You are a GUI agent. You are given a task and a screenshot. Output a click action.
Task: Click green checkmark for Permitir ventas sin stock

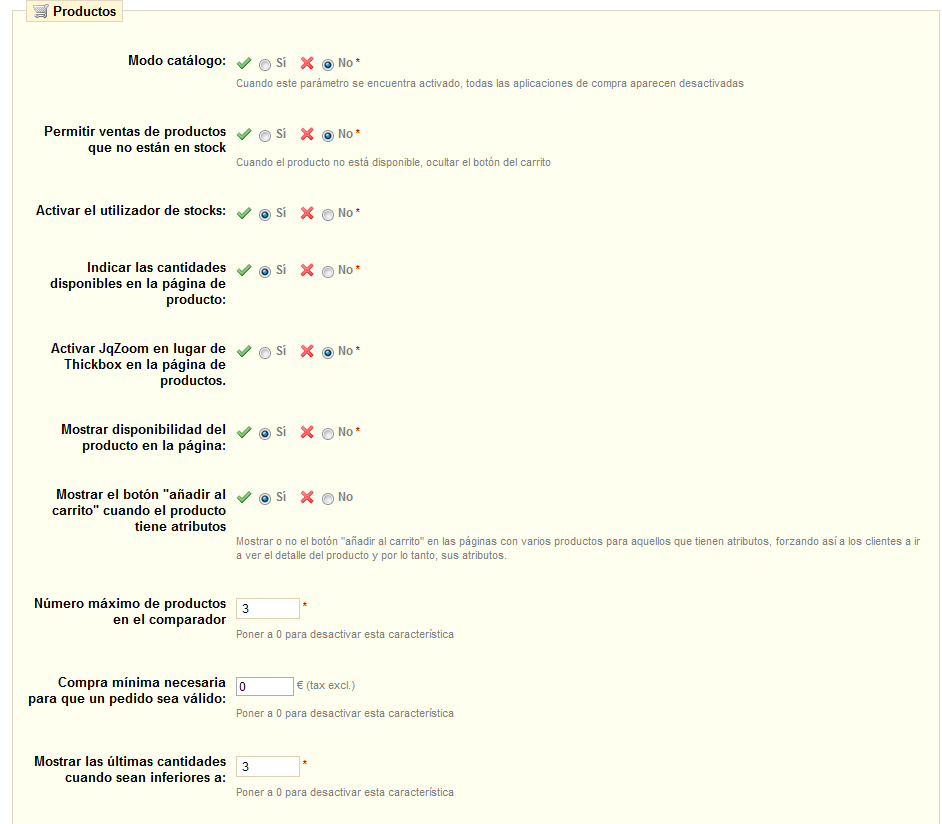[244, 134]
